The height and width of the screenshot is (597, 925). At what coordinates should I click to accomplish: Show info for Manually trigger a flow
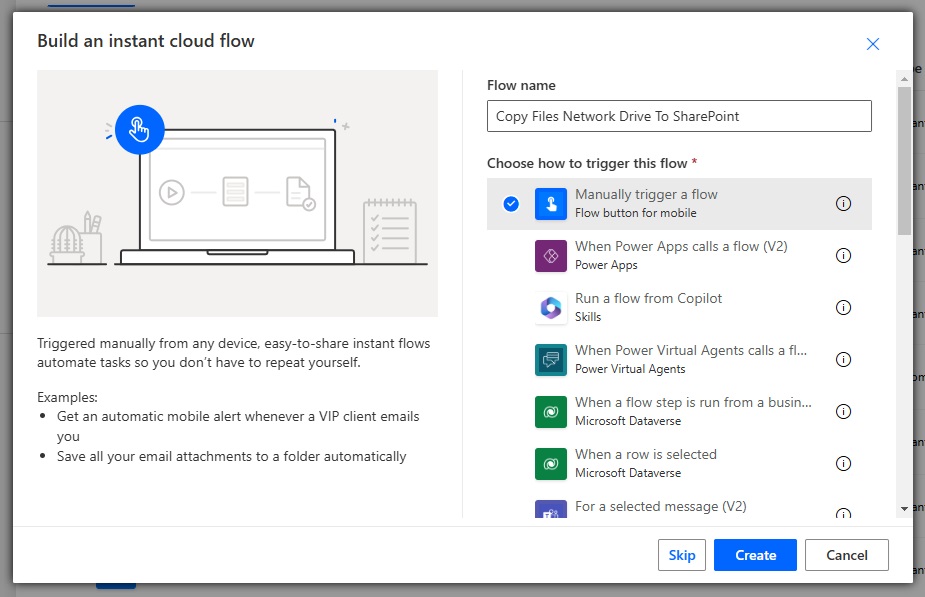[x=843, y=204]
